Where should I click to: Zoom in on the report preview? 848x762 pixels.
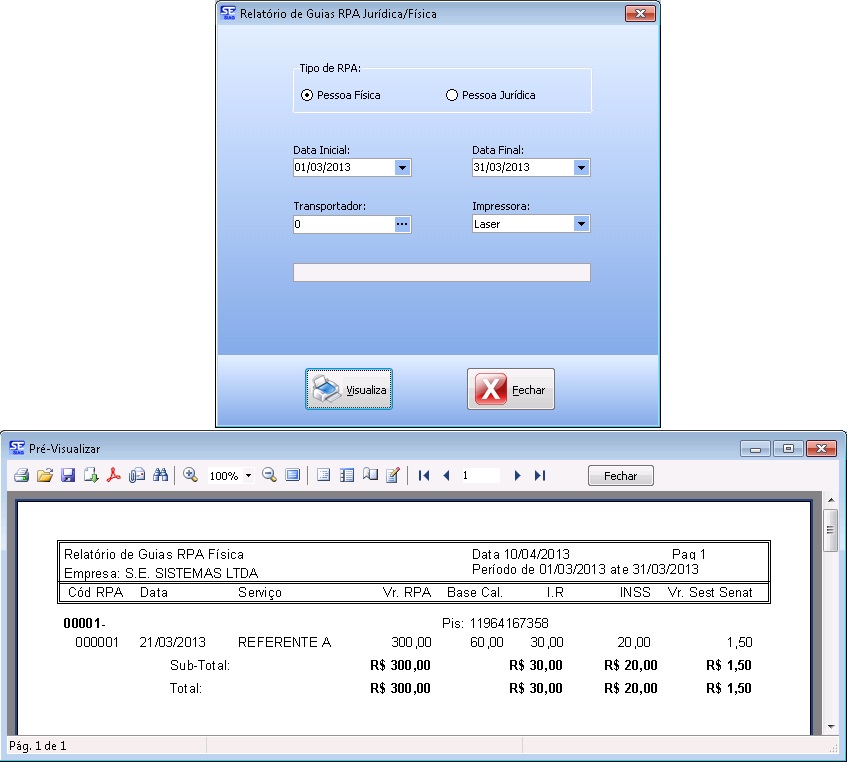(x=190, y=476)
